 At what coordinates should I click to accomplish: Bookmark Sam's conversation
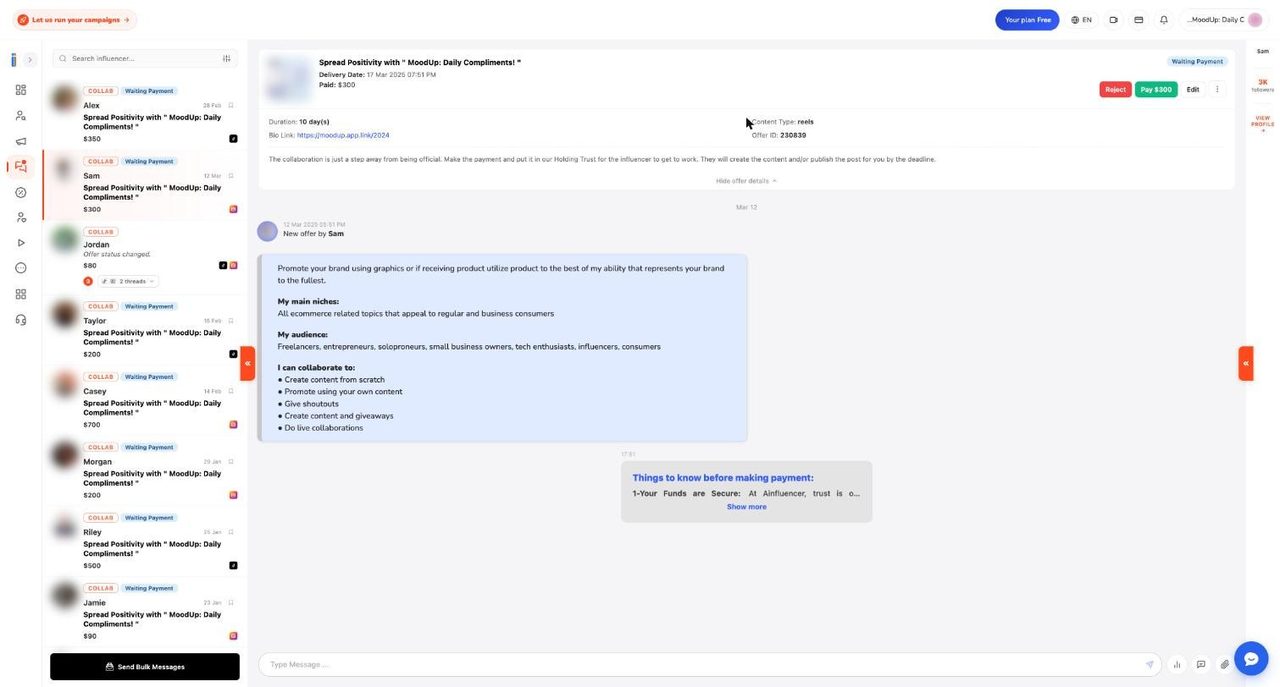point(231,176)
